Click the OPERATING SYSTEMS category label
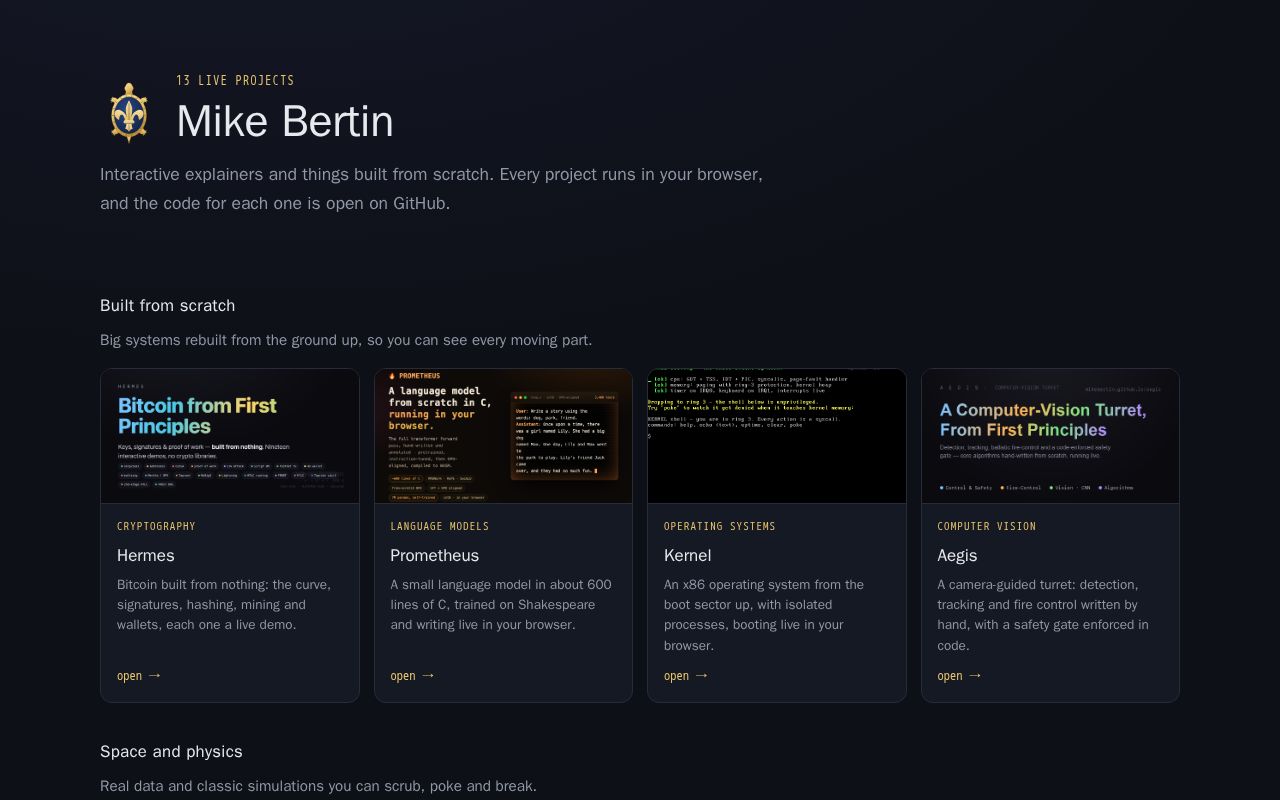This screenshot has height=800, width=1280. [x=720, y=526]
